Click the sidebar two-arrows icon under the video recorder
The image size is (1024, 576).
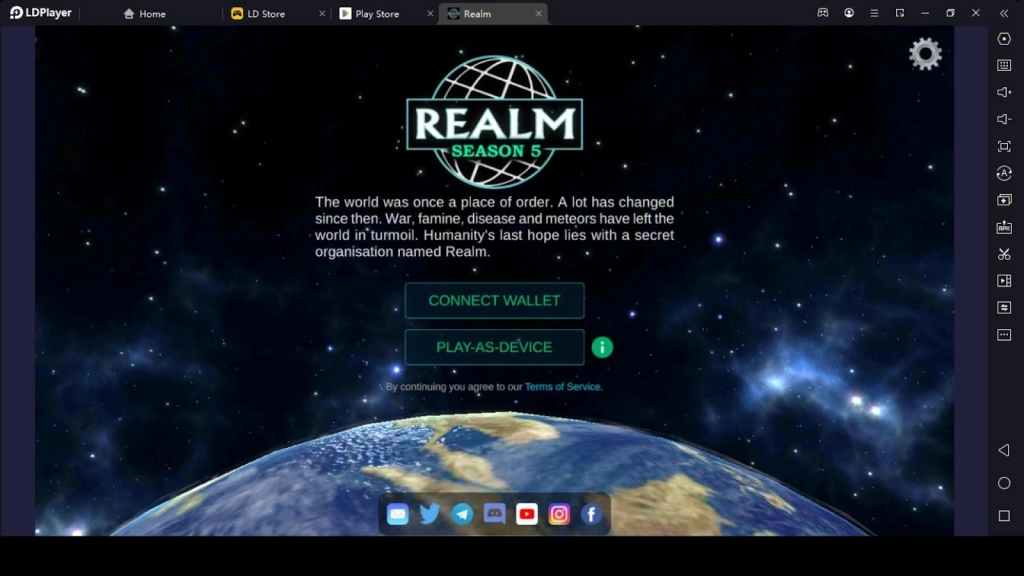(x=1004, y=308)
